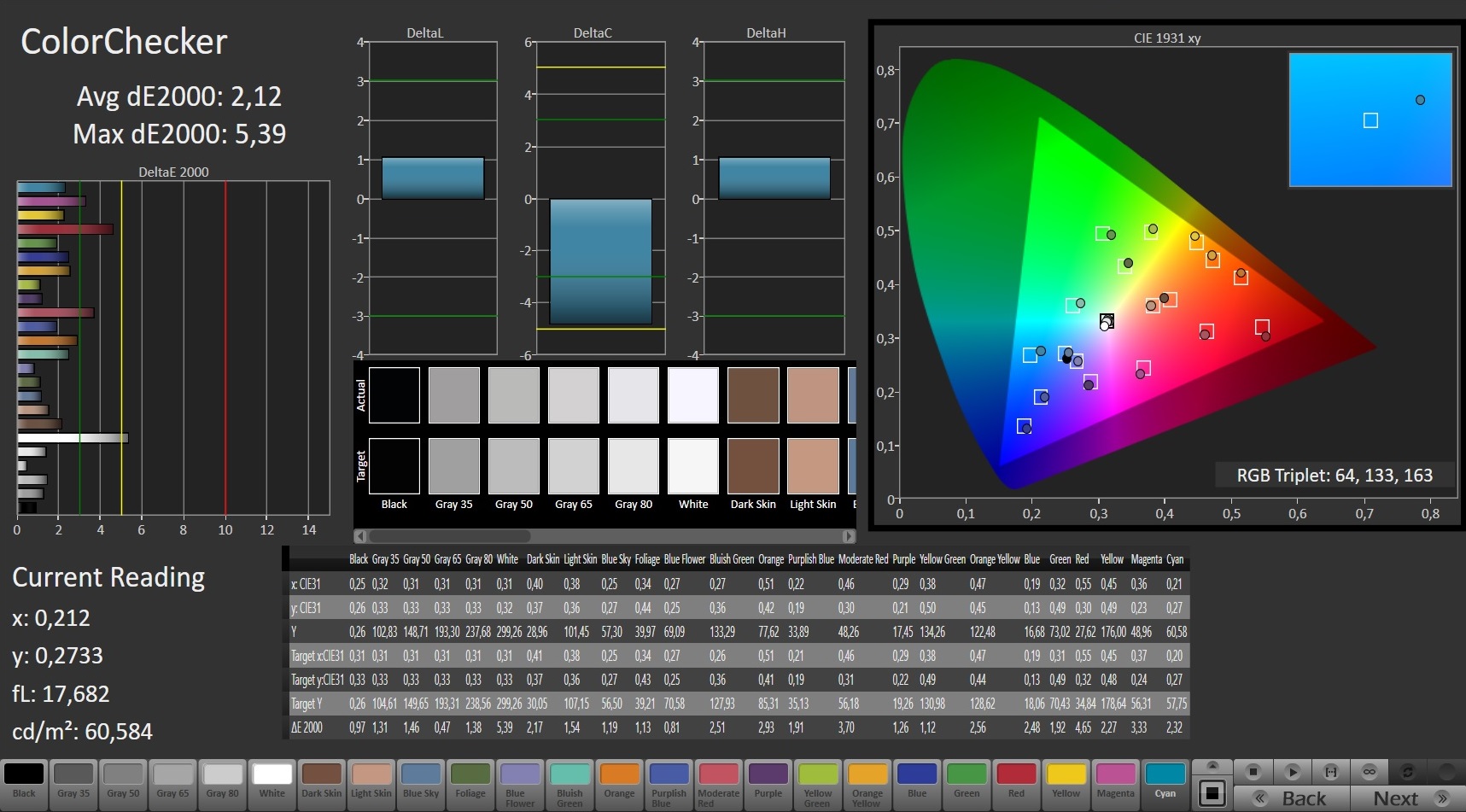Select the Magenta patch button
Screen dimensions: 1466x812
coord(1115,781)
